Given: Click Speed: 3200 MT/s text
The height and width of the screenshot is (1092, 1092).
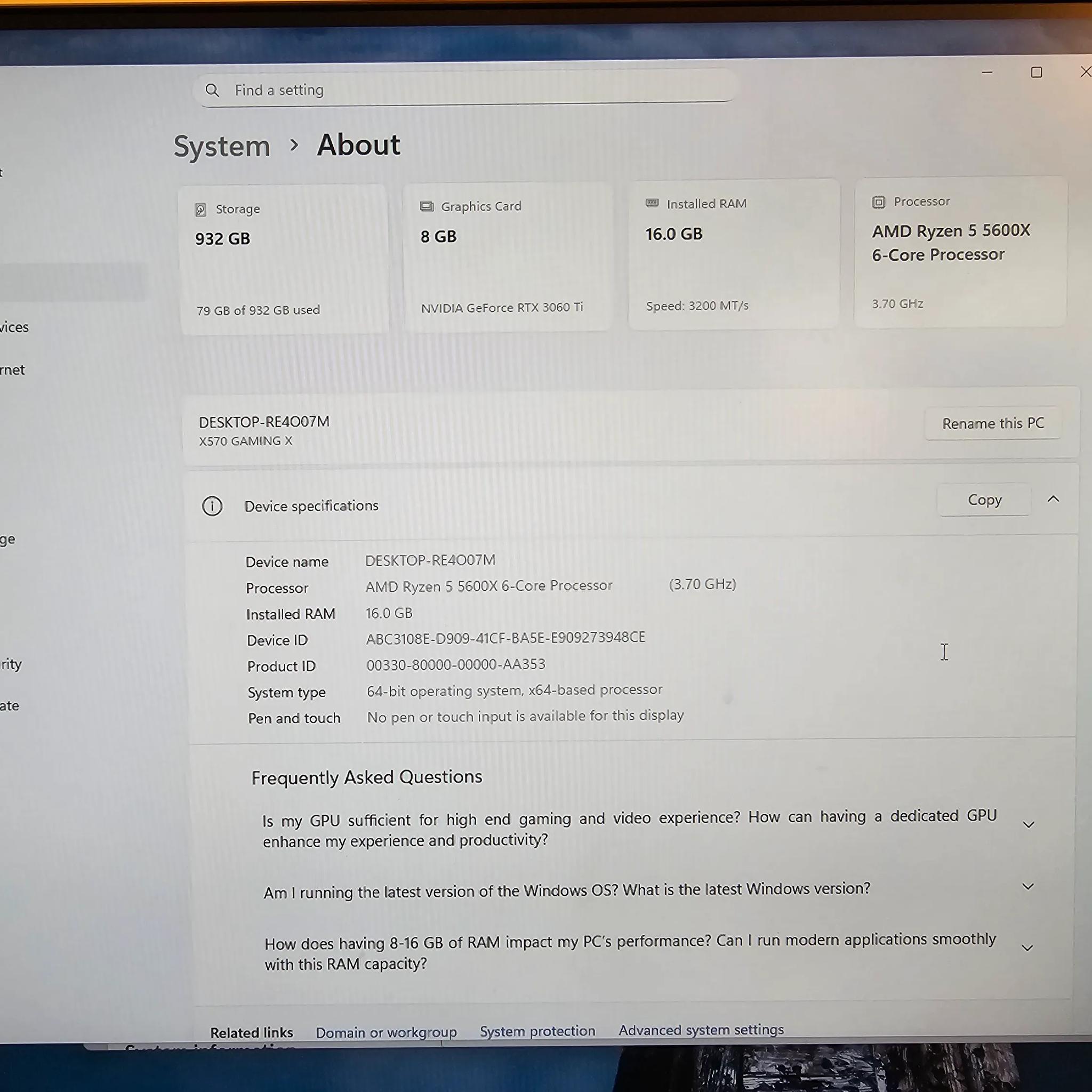Looking at the screenshot, I should [x=697, y=306].
